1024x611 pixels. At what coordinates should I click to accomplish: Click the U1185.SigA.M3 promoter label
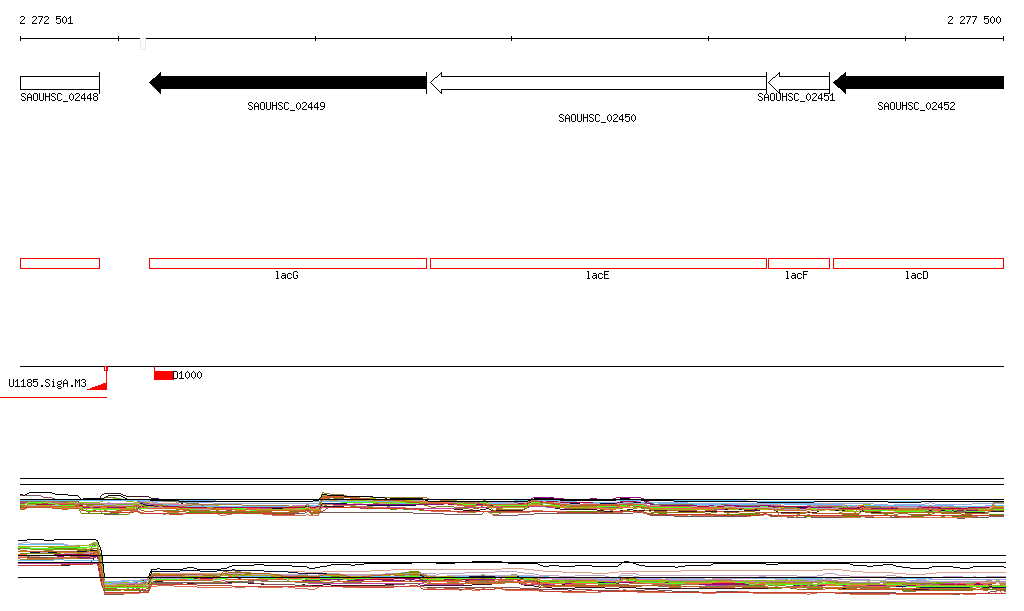point(47,383)
